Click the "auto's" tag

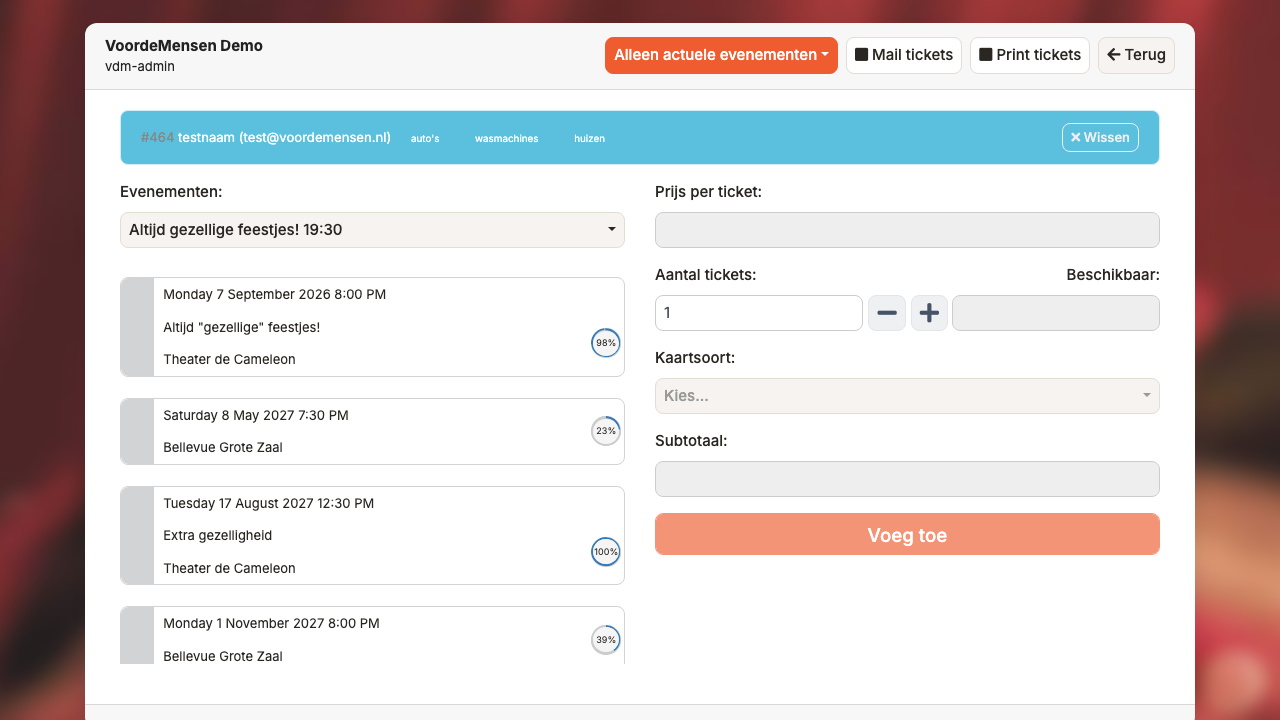[x=425, y=138]
